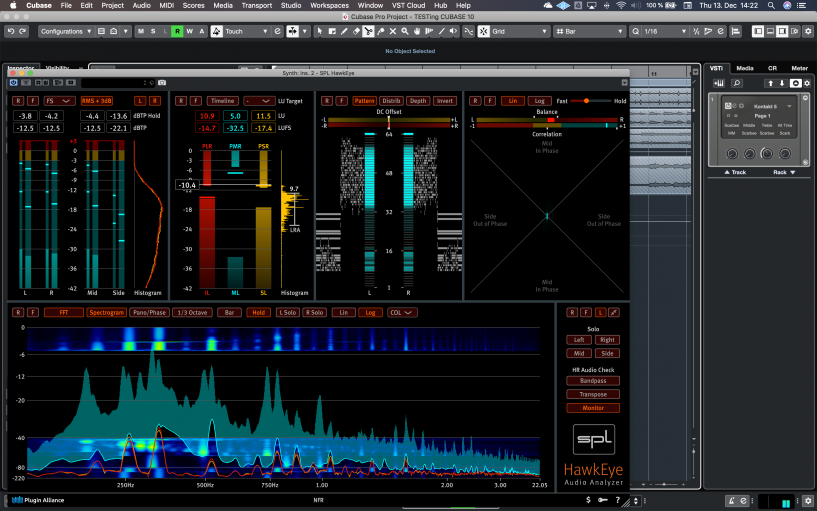
Task: Click the Snap to Zero Crossing icon
Action: [x=468, y=31]
